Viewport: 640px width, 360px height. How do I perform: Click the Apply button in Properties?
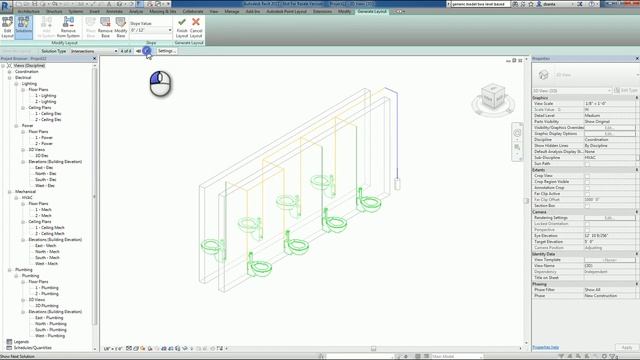click(627, 347)
